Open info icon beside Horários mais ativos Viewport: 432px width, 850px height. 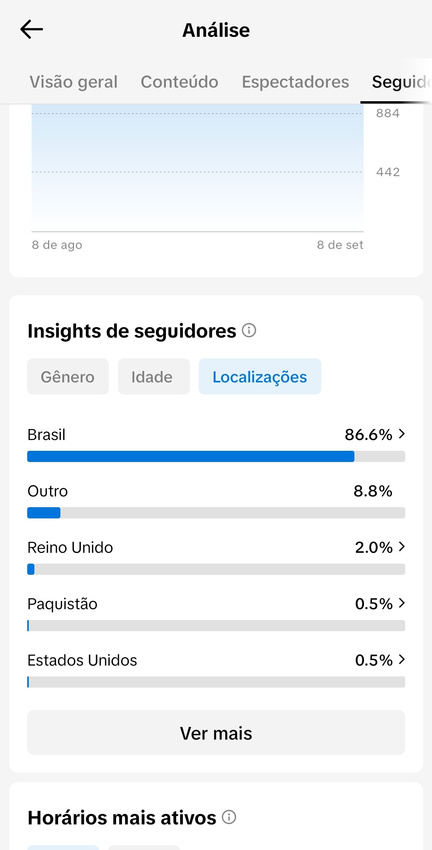[229, 817]
